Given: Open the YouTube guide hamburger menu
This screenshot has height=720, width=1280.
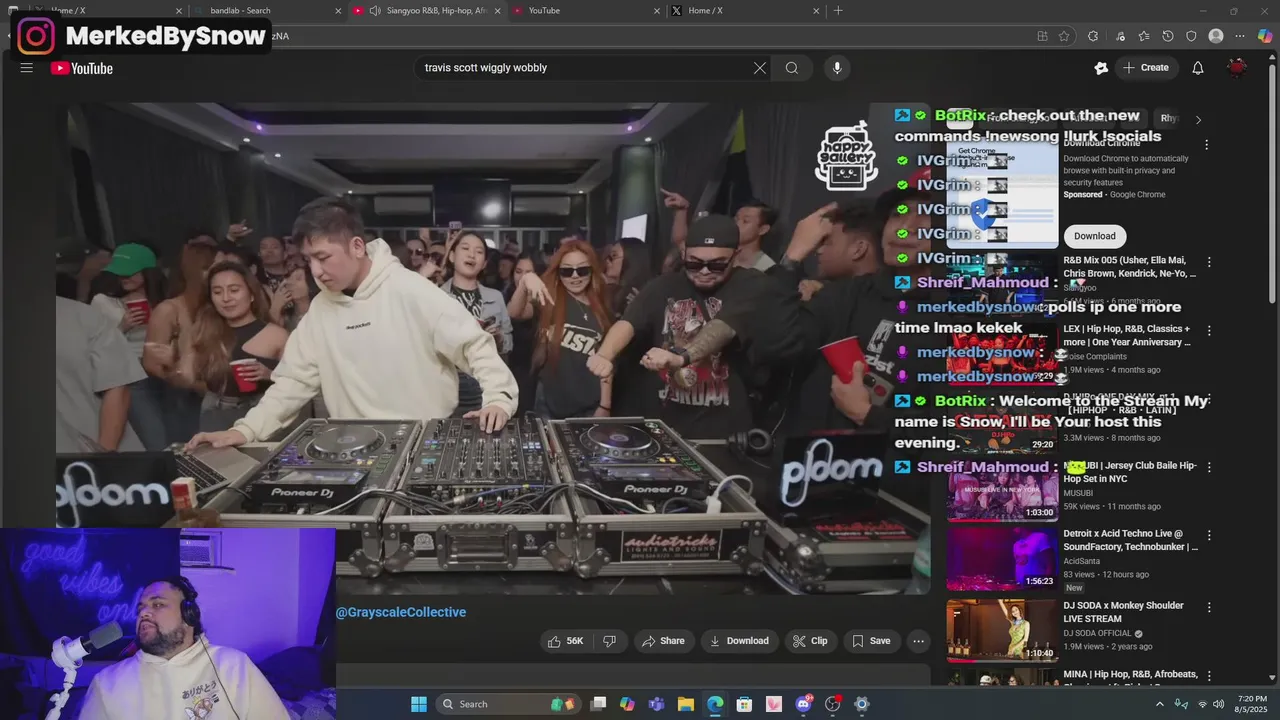Looking at the screenshot, I should tap(27, 68).
